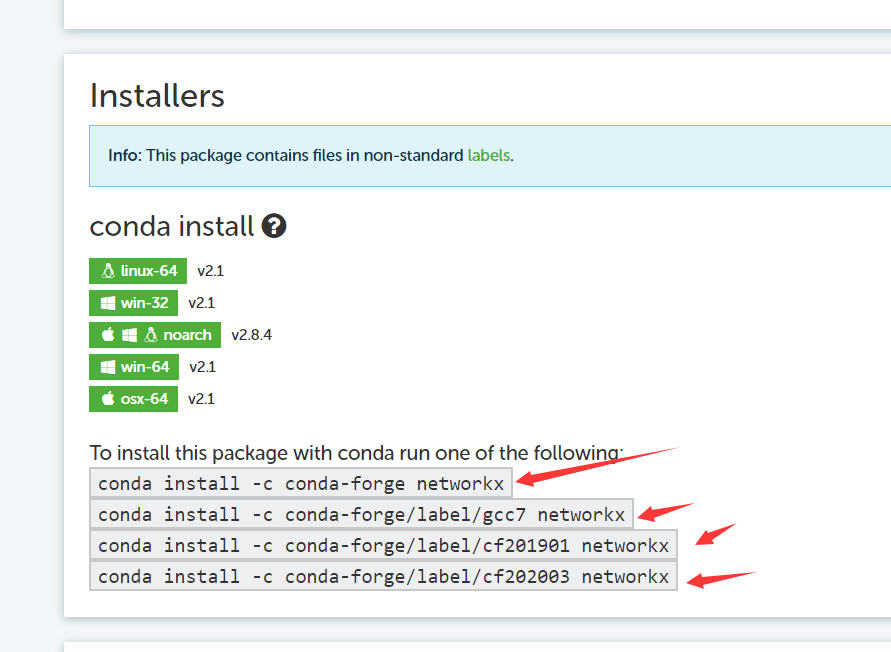
Task: Click the Windows logo on the noarch badge
Action: (130, 335)
